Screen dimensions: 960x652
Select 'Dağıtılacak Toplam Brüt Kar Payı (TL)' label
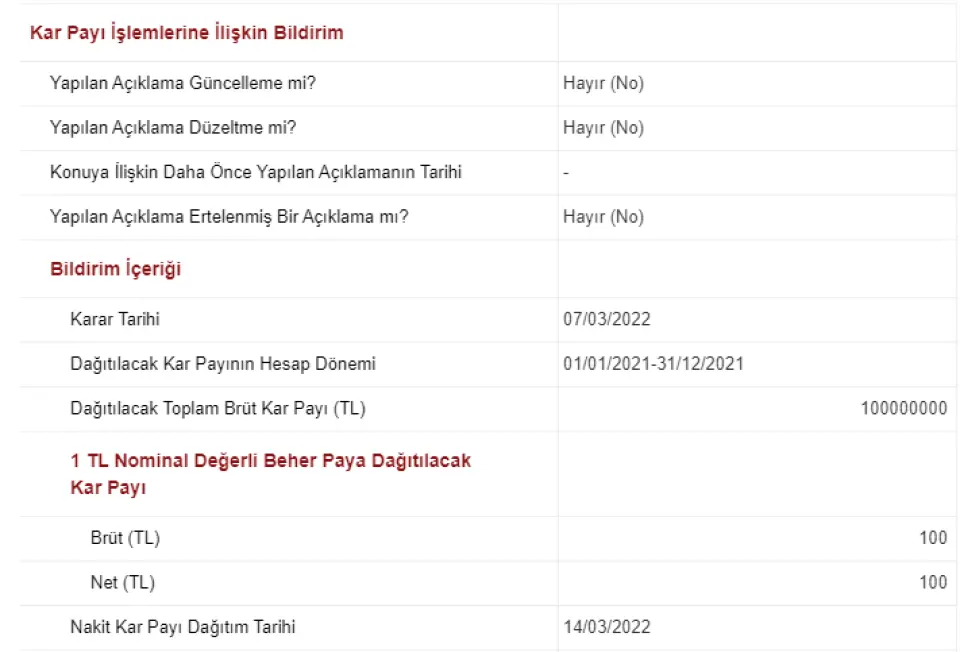(225, 409)
